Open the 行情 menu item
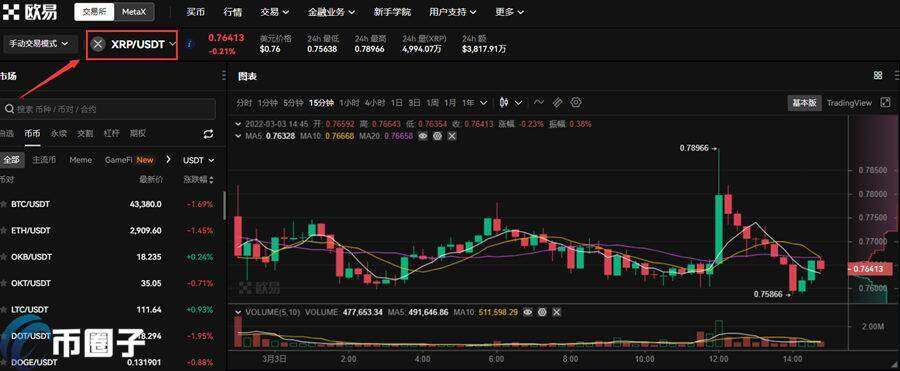Image resolution: width=900 pixels, height=371 pixels. (x=232, y=11)
